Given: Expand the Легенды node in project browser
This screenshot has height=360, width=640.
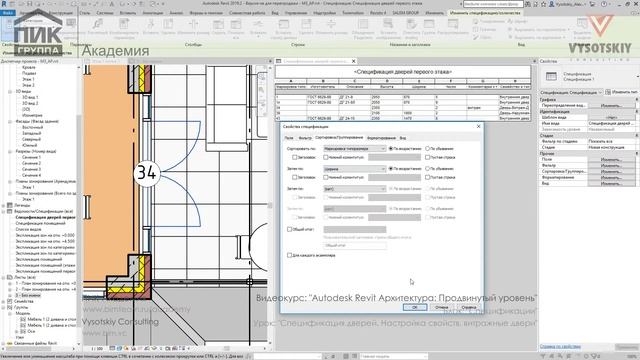Looking at the screenshot, I should [4, 205].
